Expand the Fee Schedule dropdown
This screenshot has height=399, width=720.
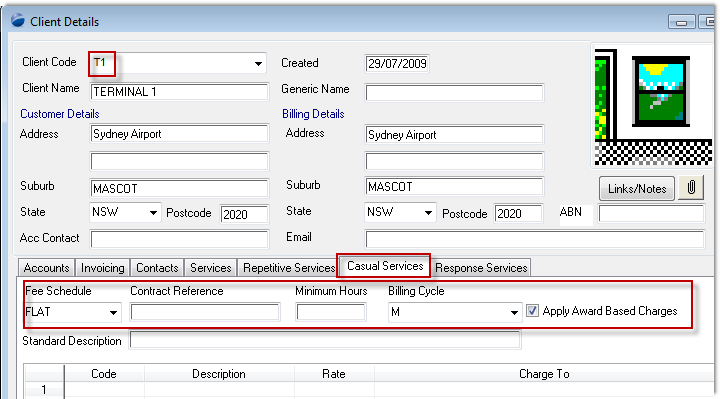[113, 313]
